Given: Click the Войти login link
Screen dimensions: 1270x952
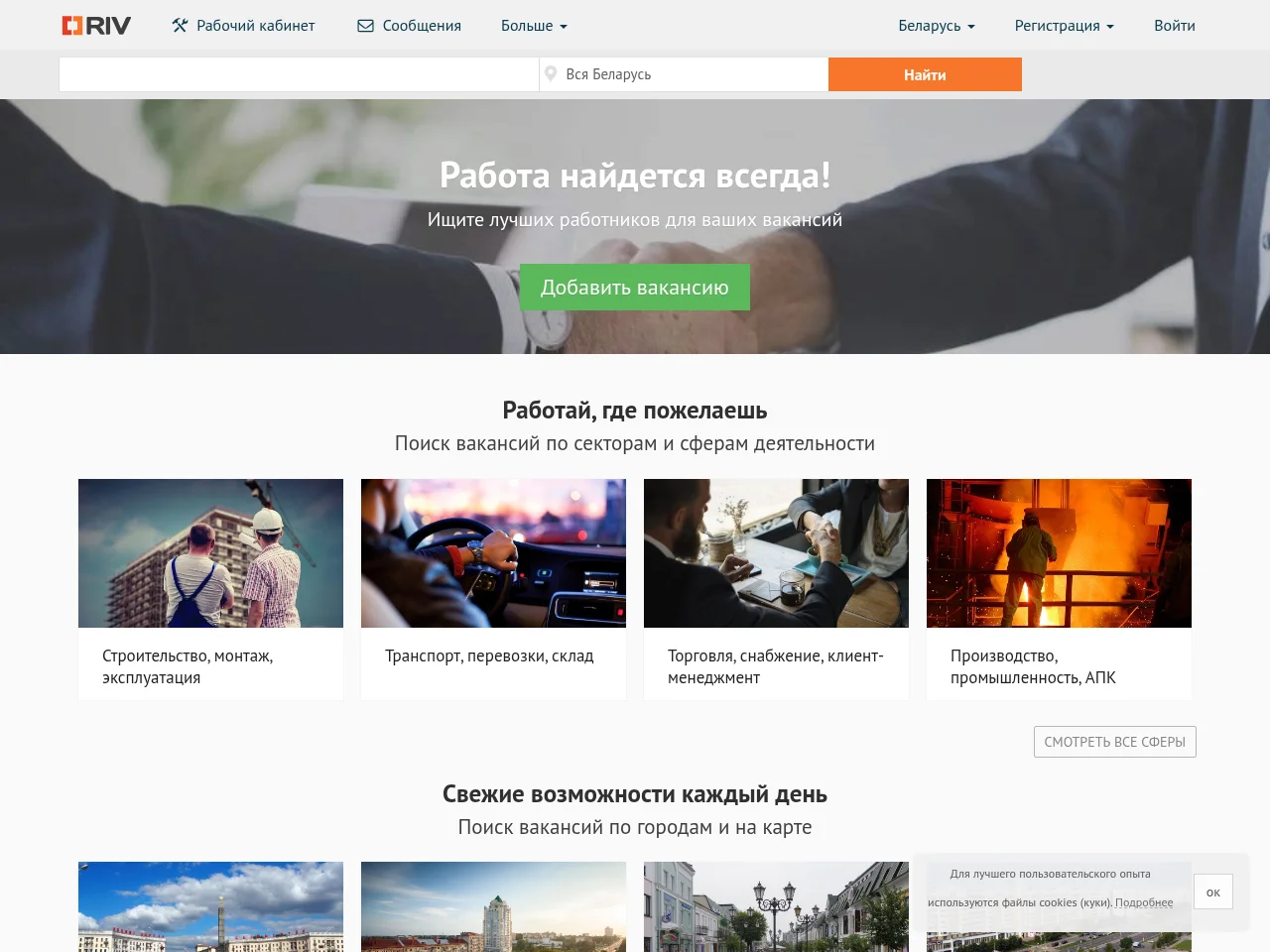Looking at the screenshot, I should (x=1175, y=26).
